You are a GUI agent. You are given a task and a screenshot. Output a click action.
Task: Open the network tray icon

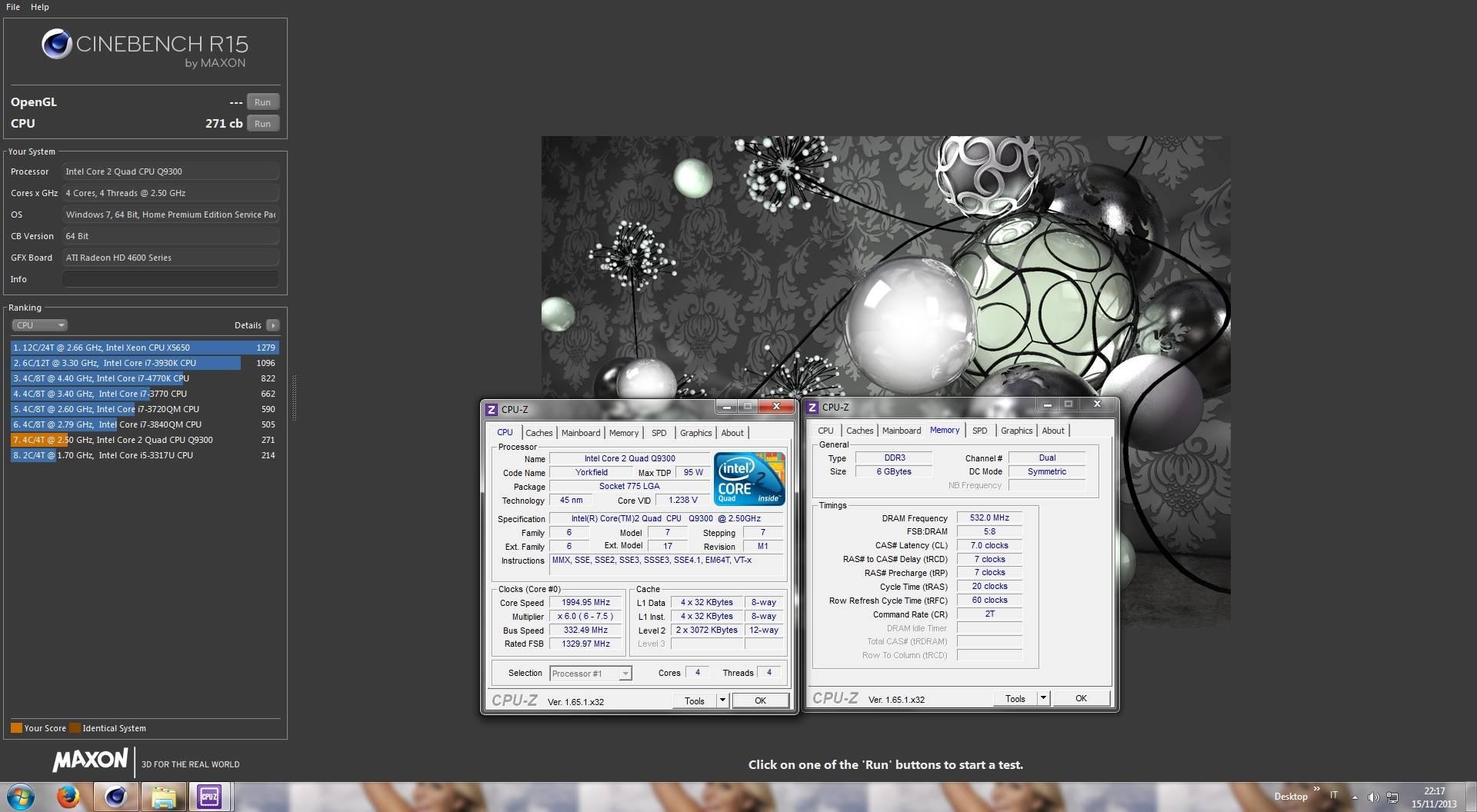pos(1392,797)
